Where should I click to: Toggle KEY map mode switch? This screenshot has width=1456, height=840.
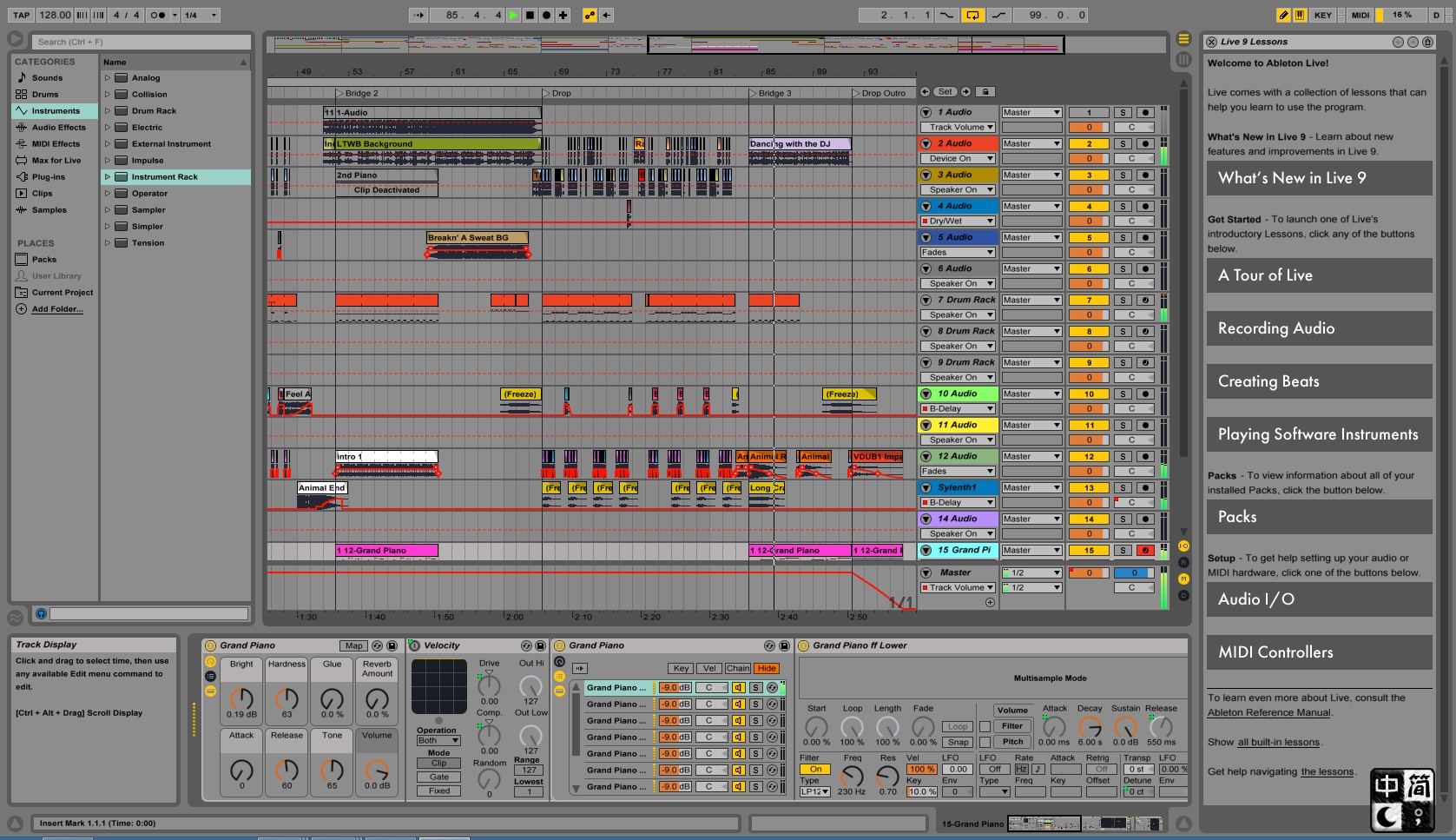pos(1322,15)
